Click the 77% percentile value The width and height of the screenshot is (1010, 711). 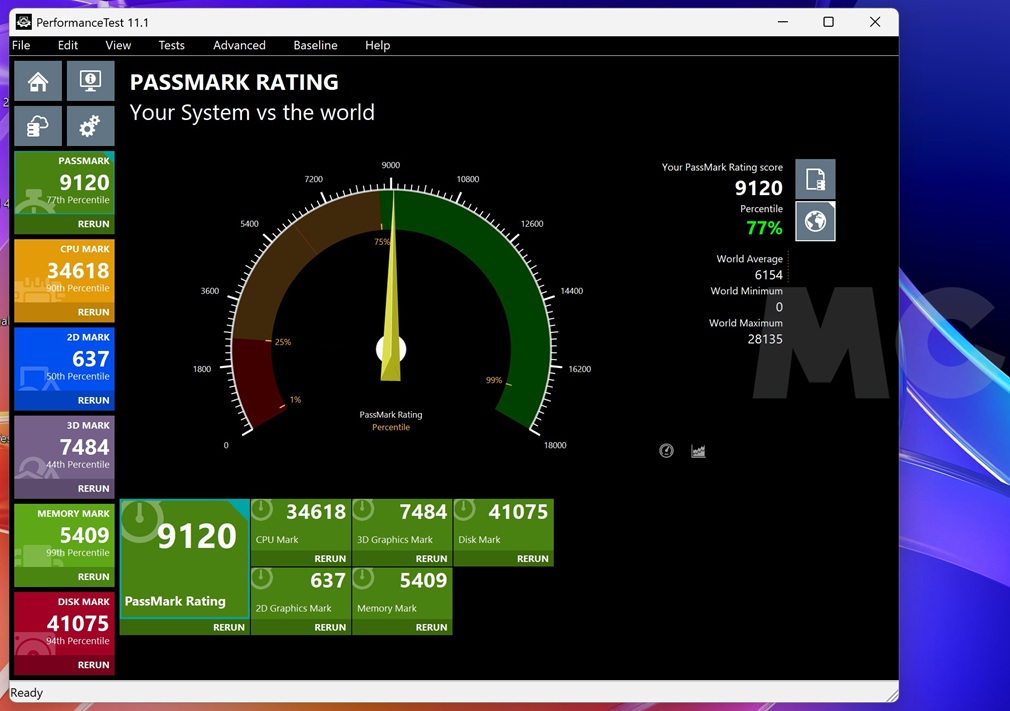pos(764,228)
